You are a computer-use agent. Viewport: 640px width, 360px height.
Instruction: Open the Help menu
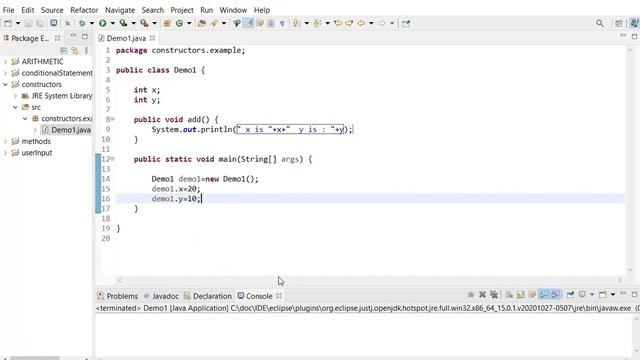tap(262, 10)
